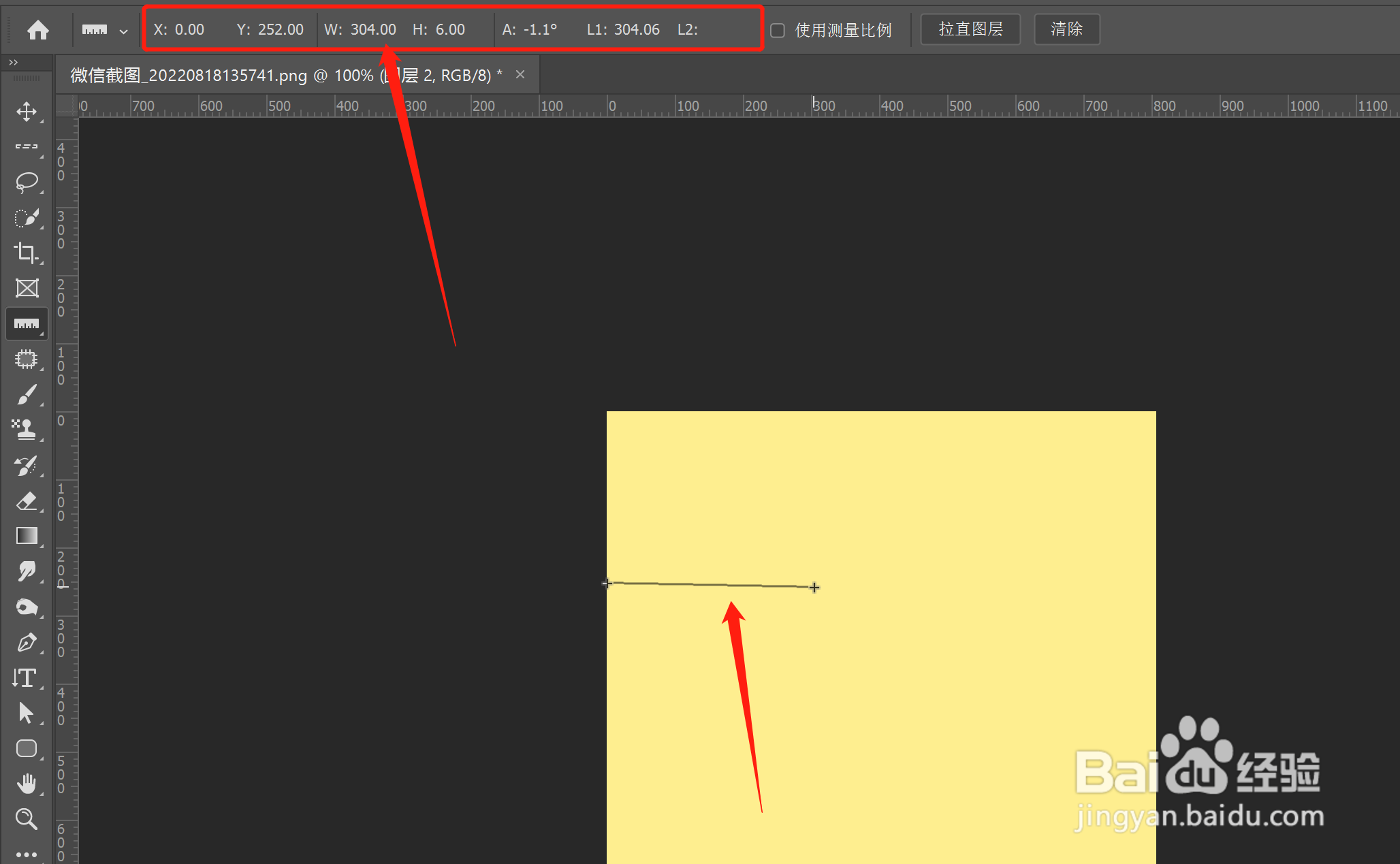Select the Rectangular Marquee tool
Image resolution: width=1400 pixels, height=864 pixels.
[27, 147]
